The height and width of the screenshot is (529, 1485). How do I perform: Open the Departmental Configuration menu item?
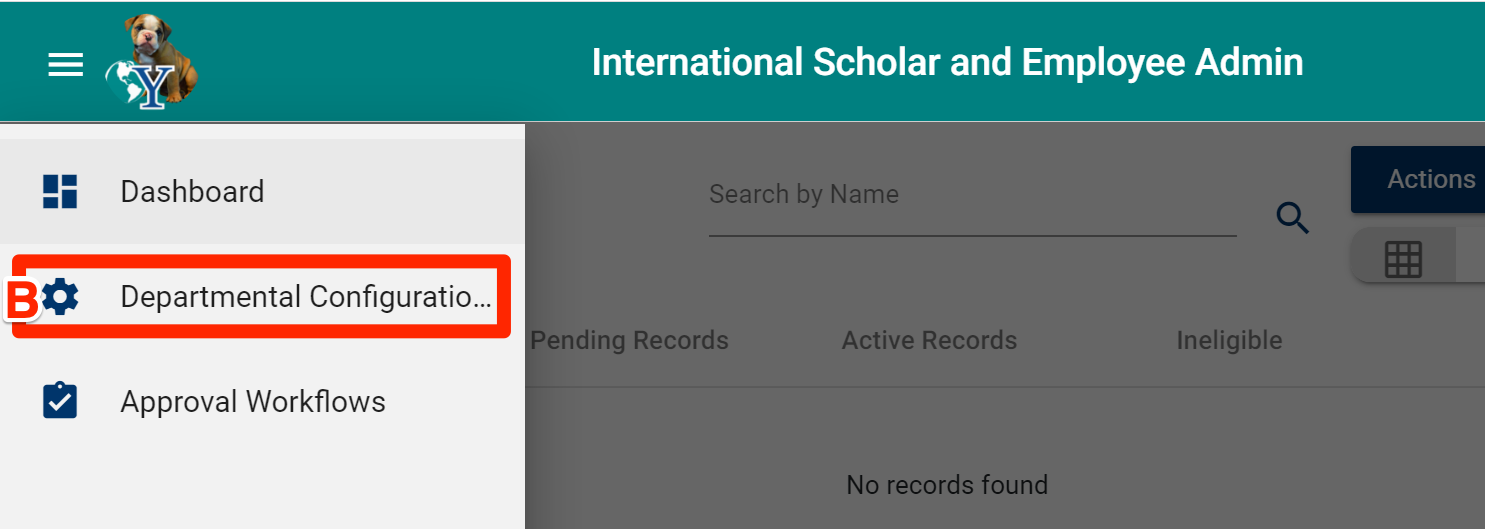(x=305, y=297)
